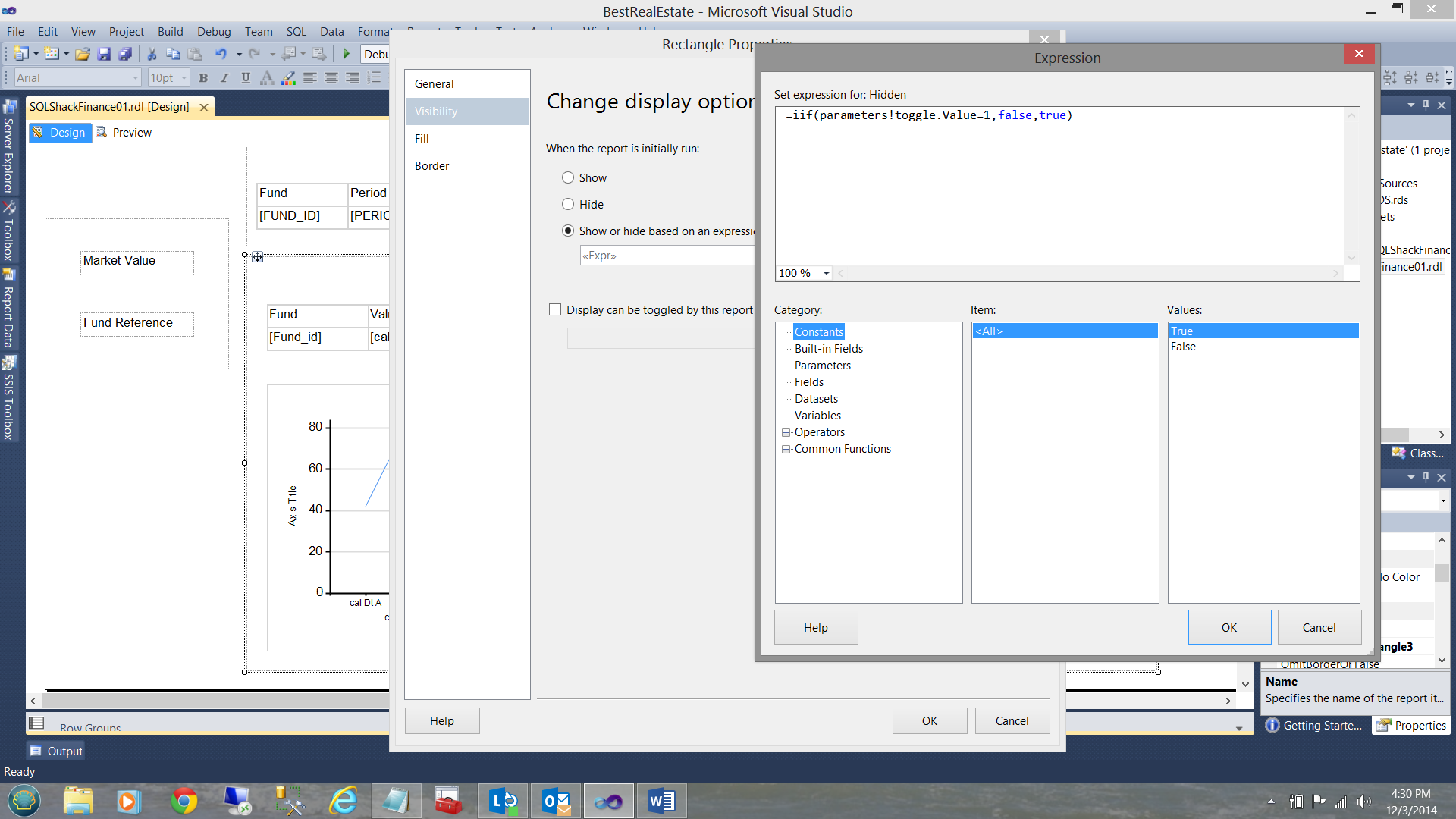Expand the Operators category node
The width and height of the screenshot is (1456, 819).
click(x=786, y=433)
